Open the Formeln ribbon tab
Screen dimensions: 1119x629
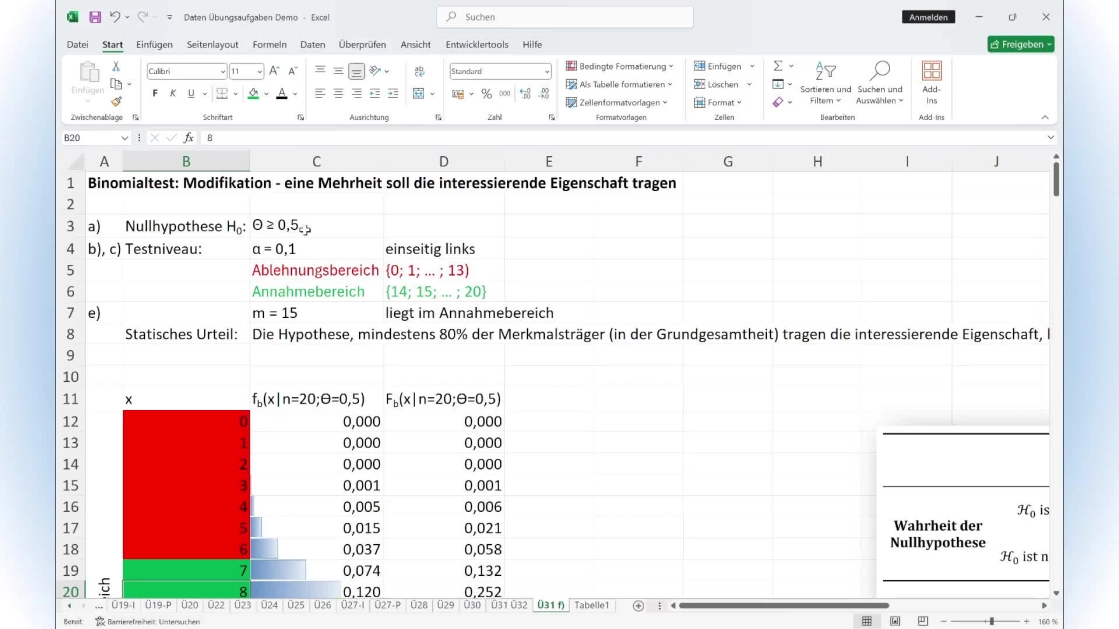(x=269, y=44)
